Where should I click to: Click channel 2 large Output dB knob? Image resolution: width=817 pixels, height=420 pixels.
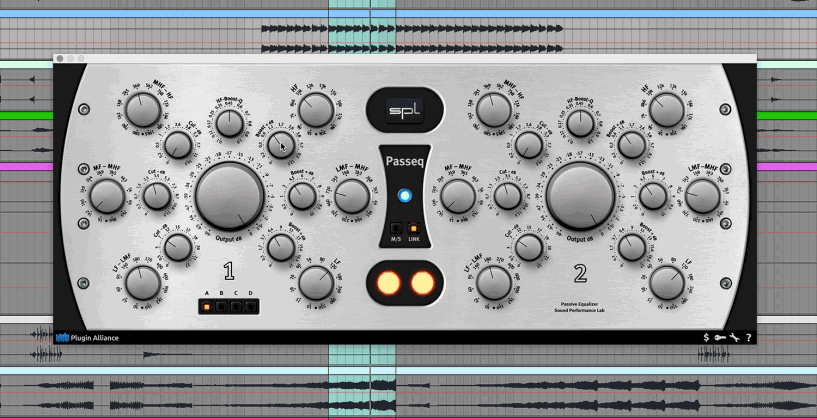coord(580,196)
